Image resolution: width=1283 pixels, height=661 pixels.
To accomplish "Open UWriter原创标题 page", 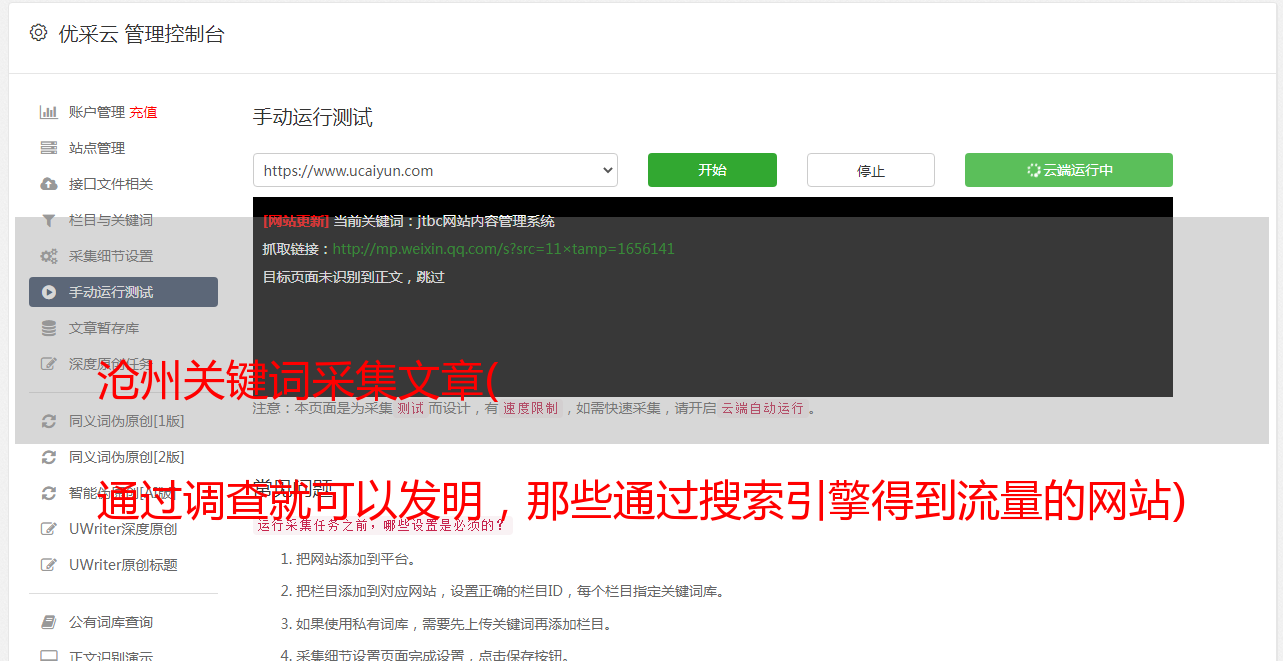I will click(x=123, y=565).
